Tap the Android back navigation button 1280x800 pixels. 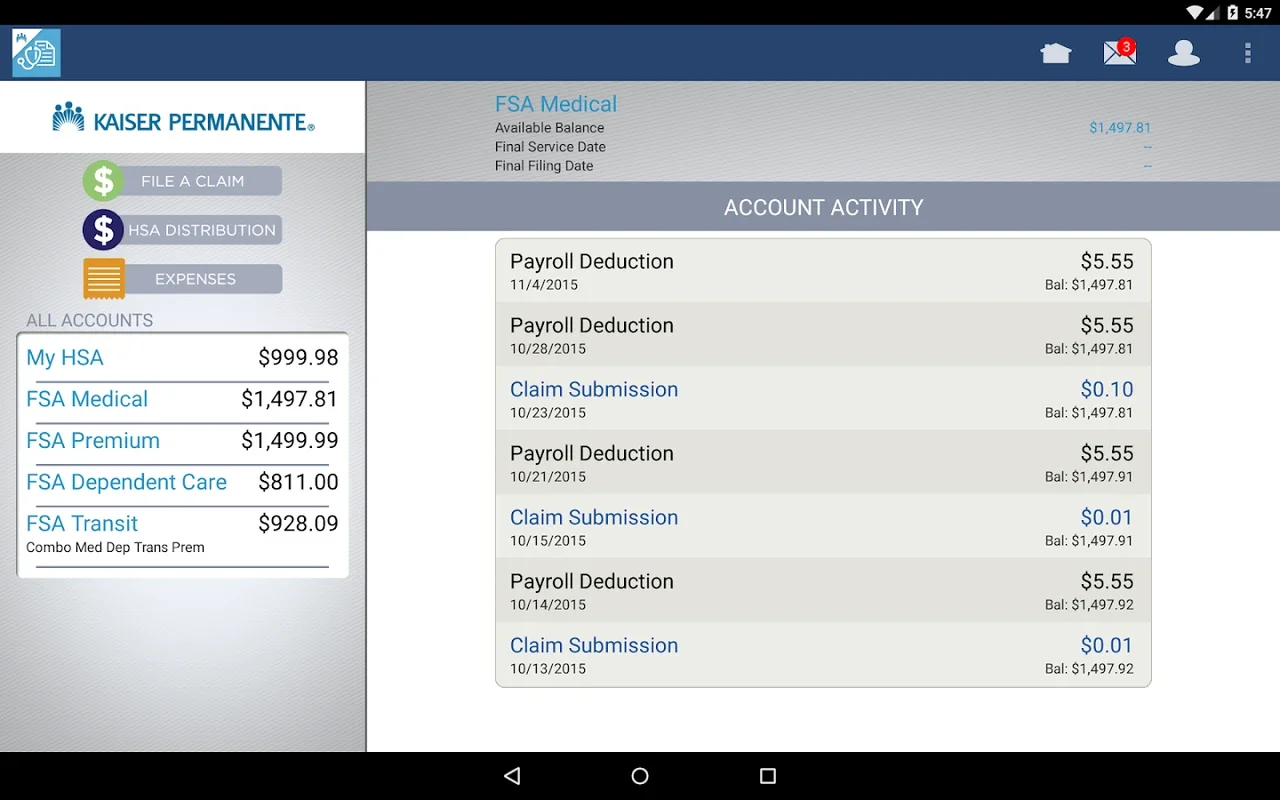click(x=512, y=776)
